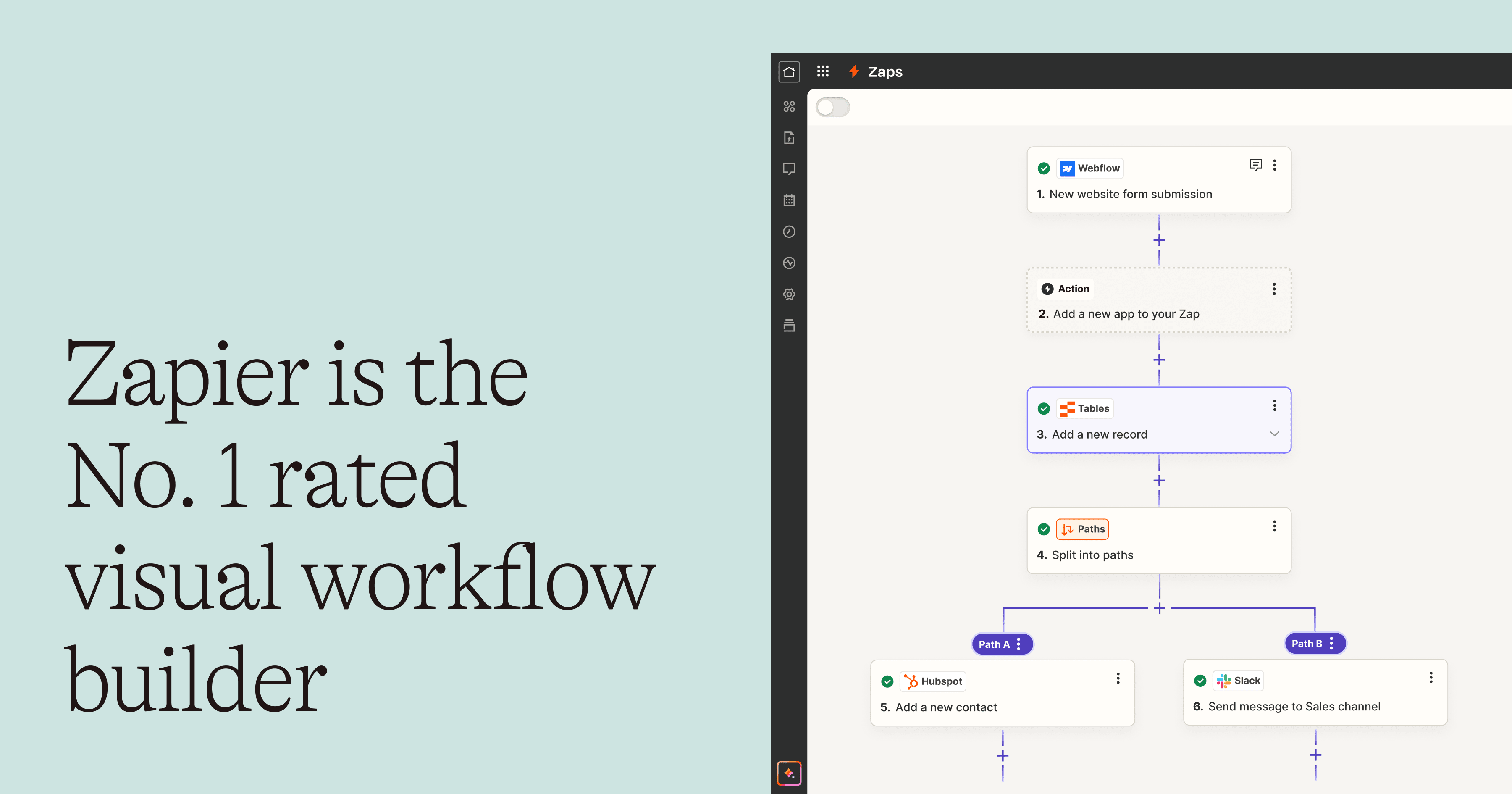
Task: Click the Zaps lightning bolt icon
Action: (x=854, y=71)
